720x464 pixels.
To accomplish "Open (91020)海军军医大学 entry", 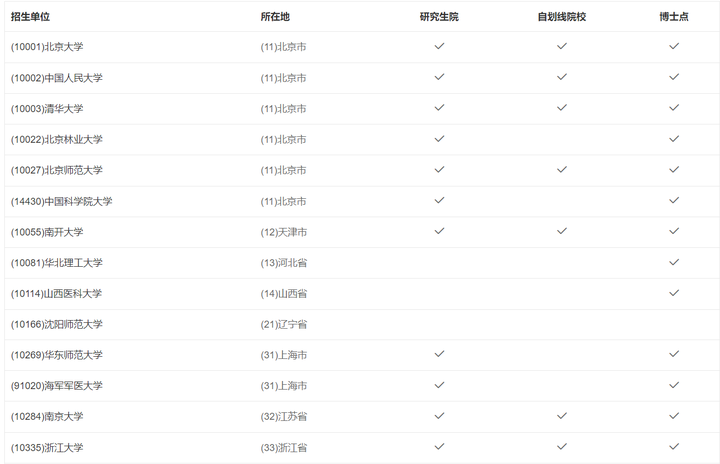I will pyautogui.click(x=56, y=386).
